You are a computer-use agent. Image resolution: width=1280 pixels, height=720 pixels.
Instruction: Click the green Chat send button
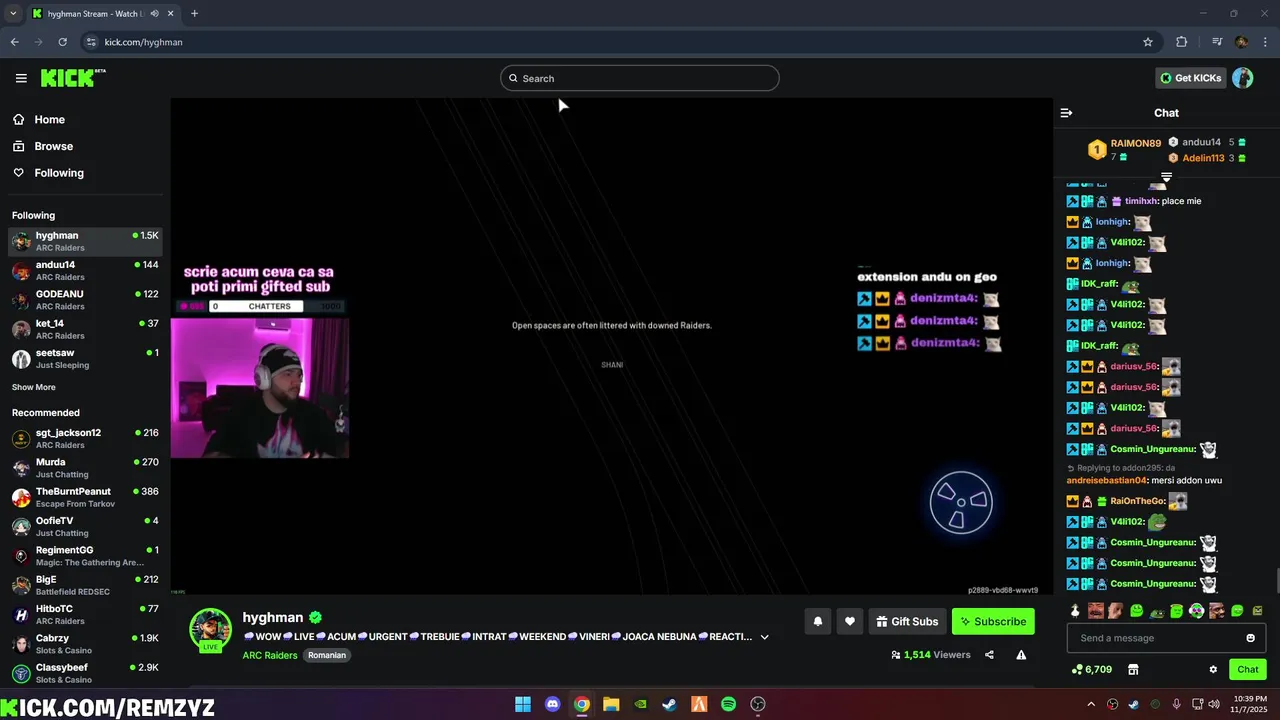point(1248,669)
